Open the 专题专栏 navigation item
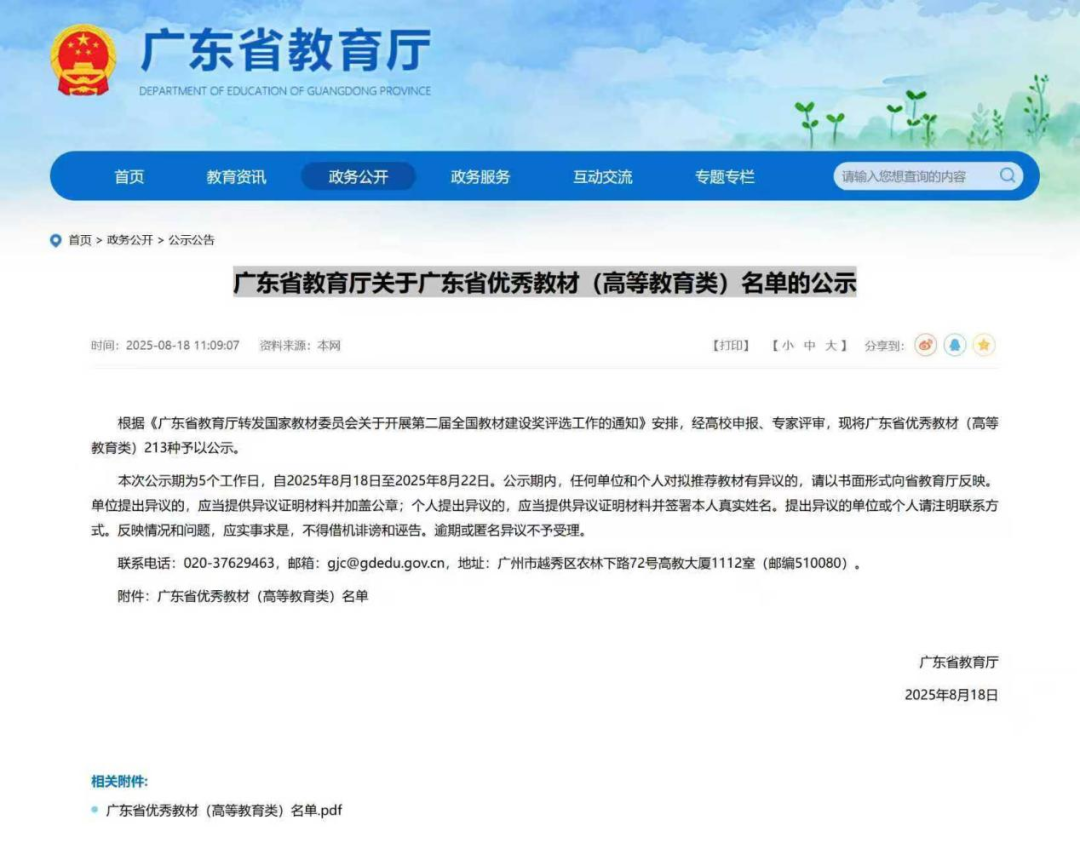Screen dimensions: 1080x843 725,177
